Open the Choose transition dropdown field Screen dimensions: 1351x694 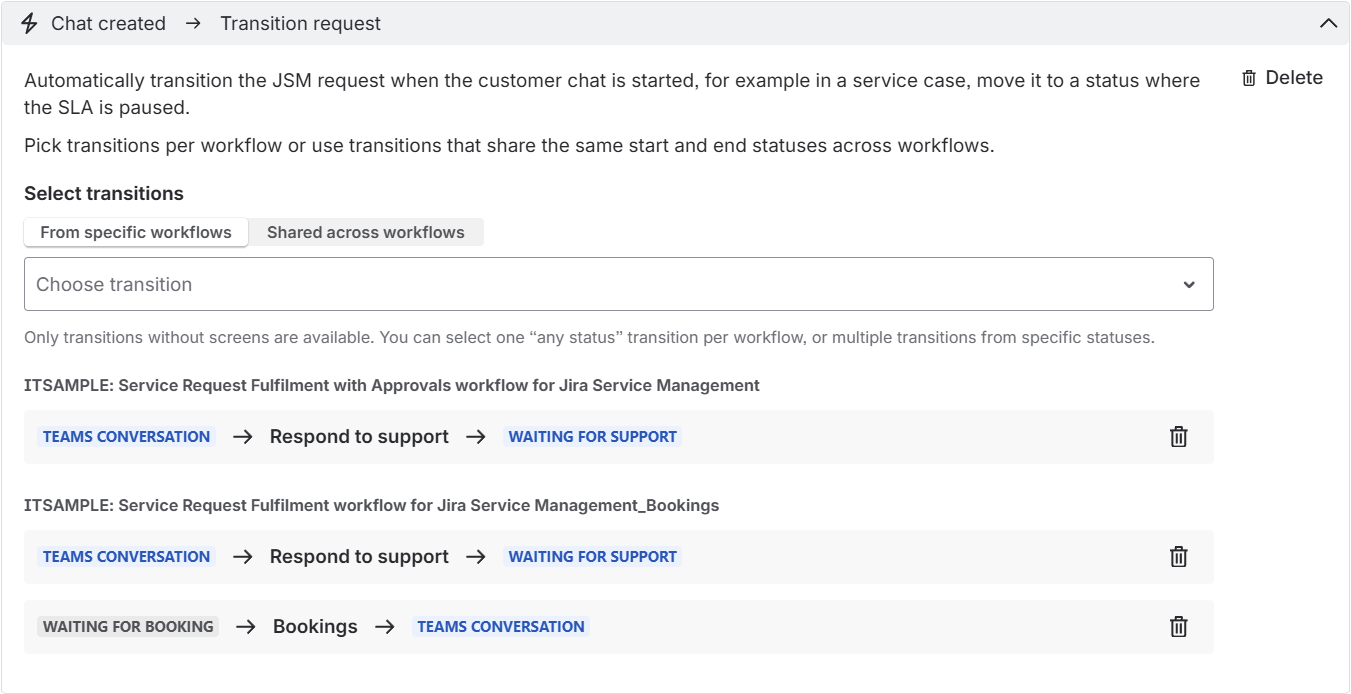point(600,284)
